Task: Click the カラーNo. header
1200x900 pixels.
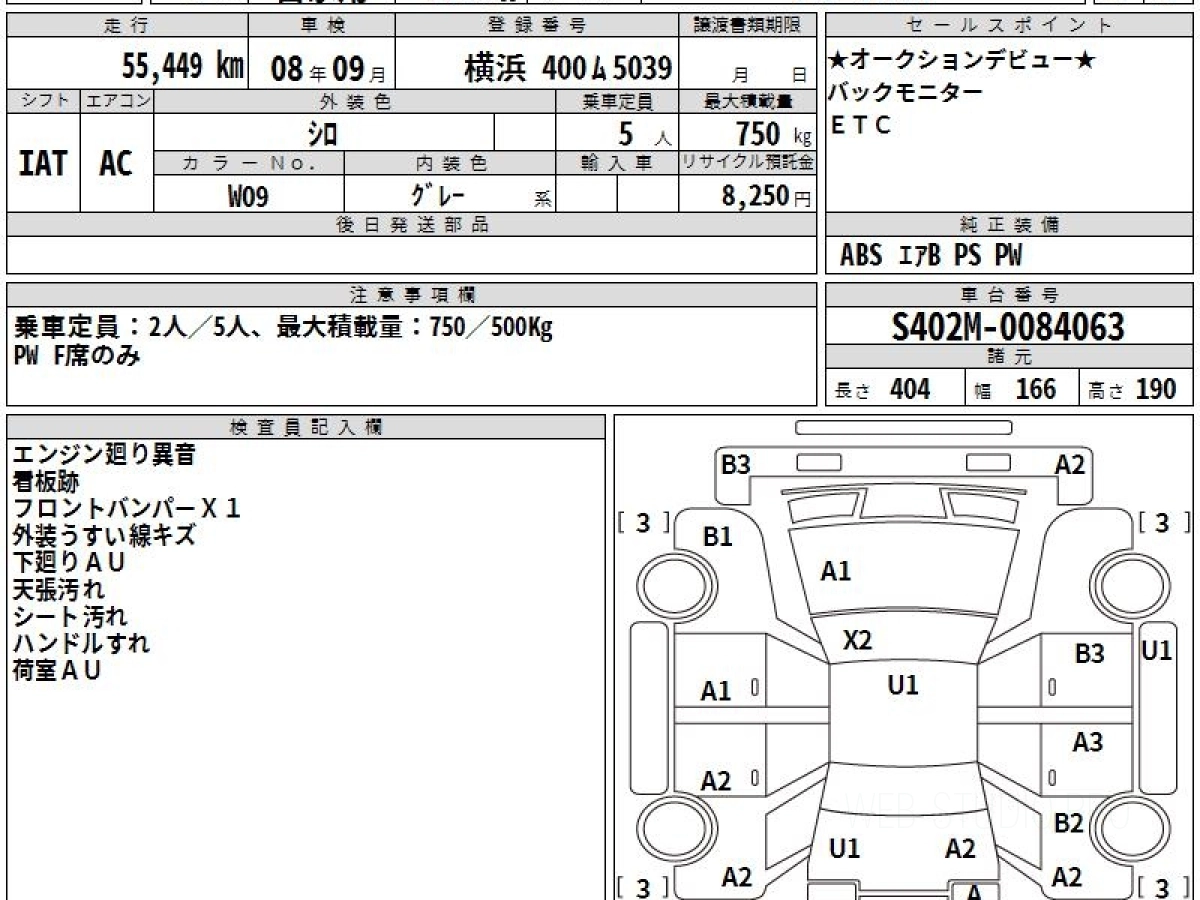Action: (249, 163)
